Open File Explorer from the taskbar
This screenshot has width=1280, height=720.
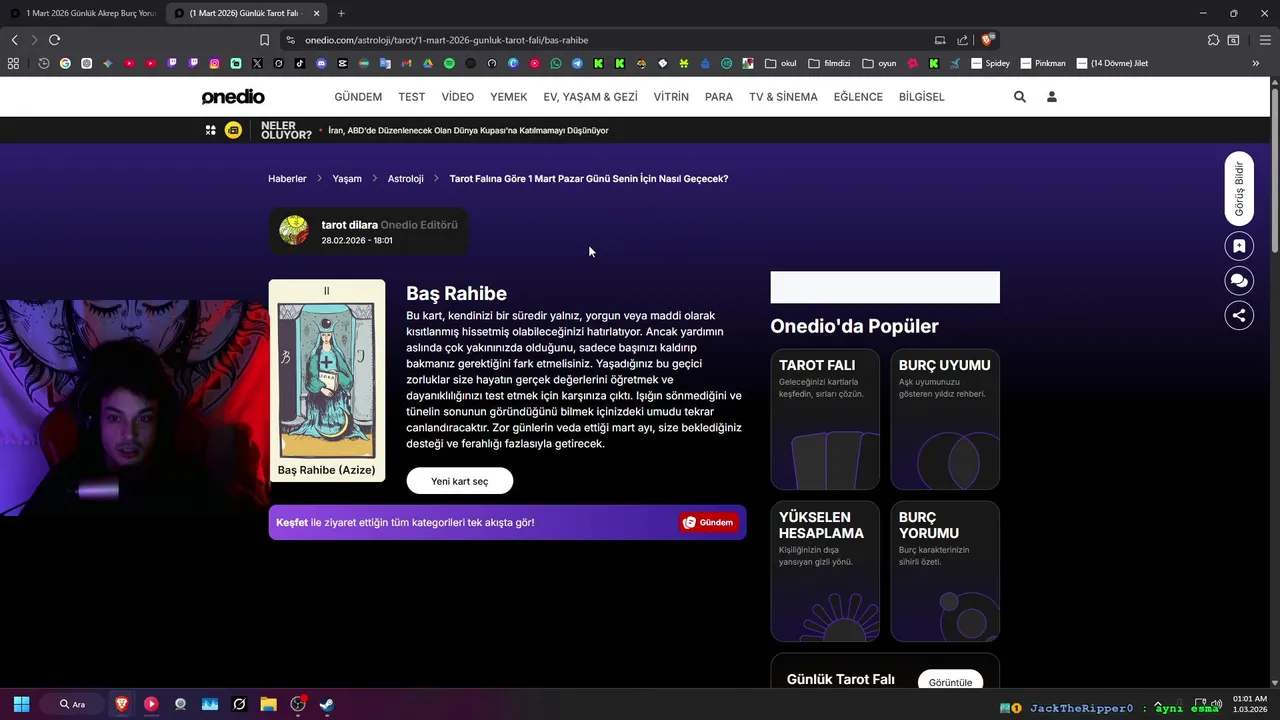point(268,704)
